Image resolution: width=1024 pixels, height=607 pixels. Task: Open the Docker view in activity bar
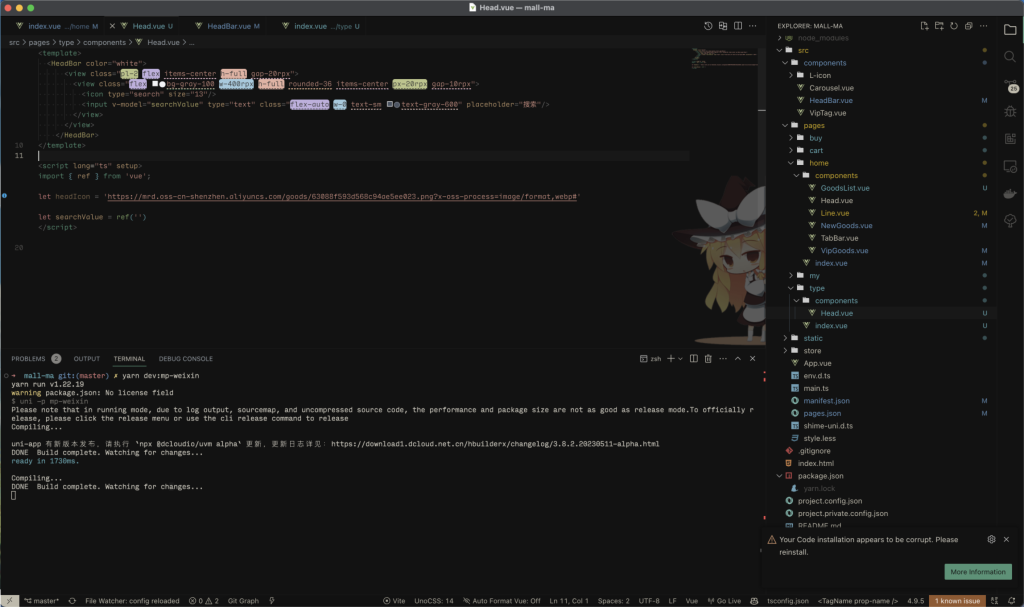1009,193
